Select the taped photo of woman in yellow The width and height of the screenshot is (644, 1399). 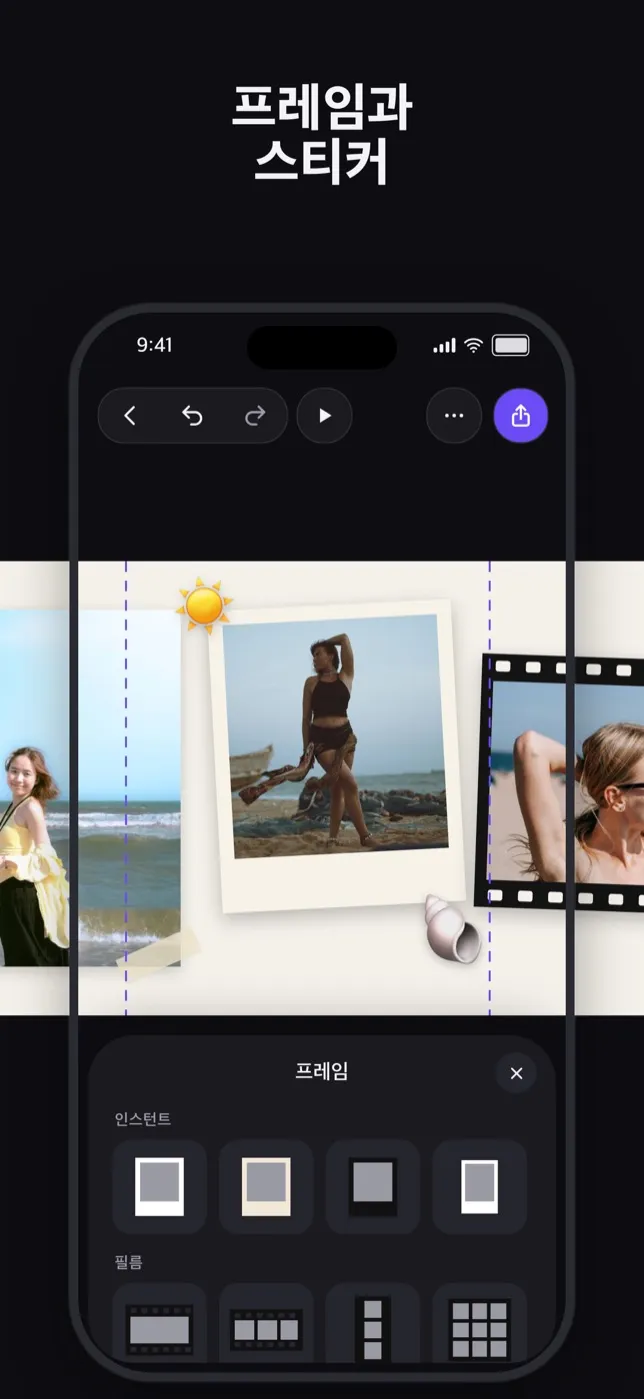(x=90, y=788)
